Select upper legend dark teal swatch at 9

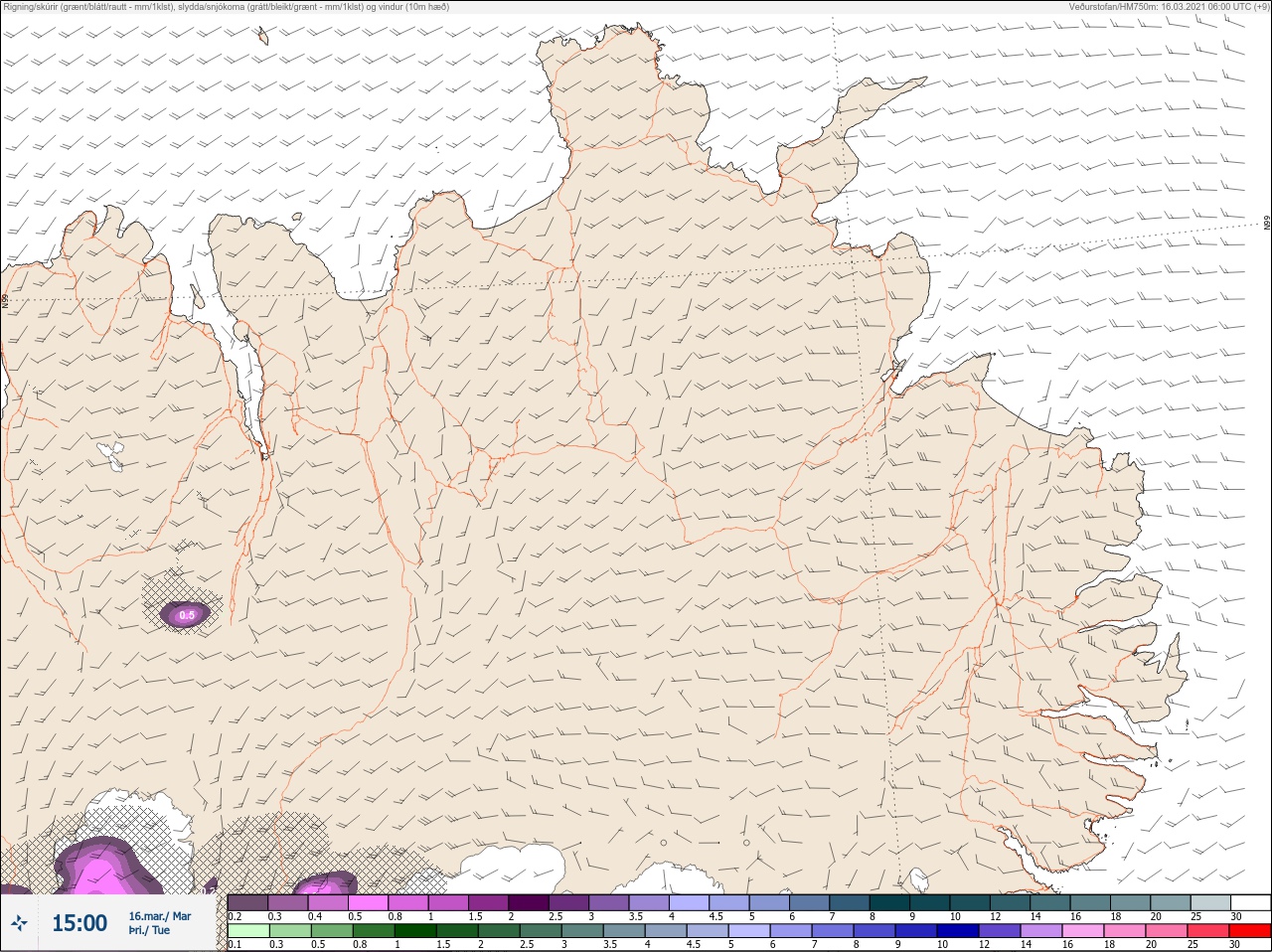pos(930,902)
